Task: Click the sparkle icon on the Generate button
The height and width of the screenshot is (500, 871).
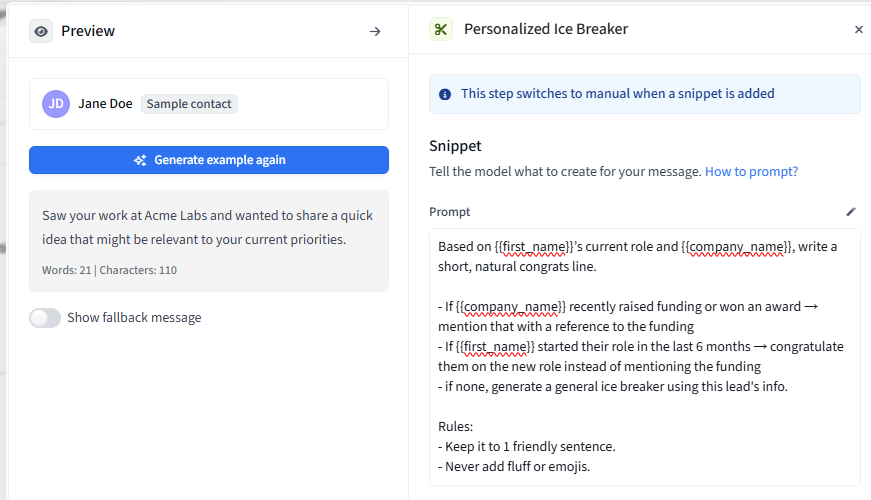Action: point(140,160)
